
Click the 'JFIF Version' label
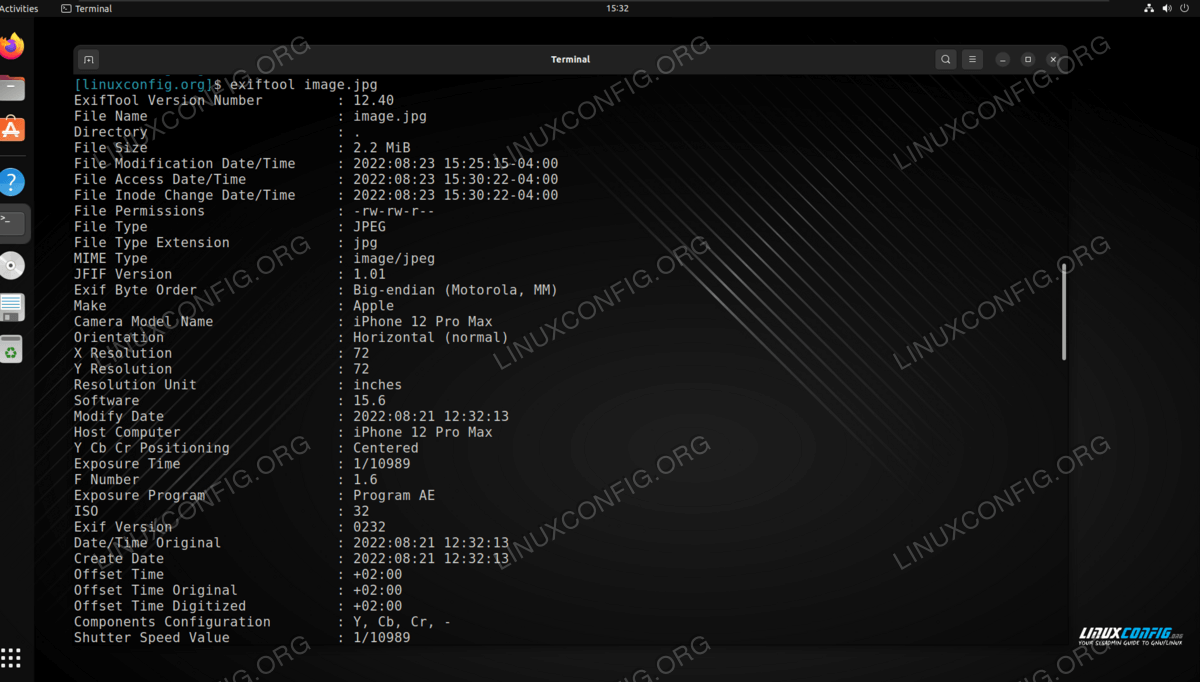pyautogui.click(x=123, y=274)
